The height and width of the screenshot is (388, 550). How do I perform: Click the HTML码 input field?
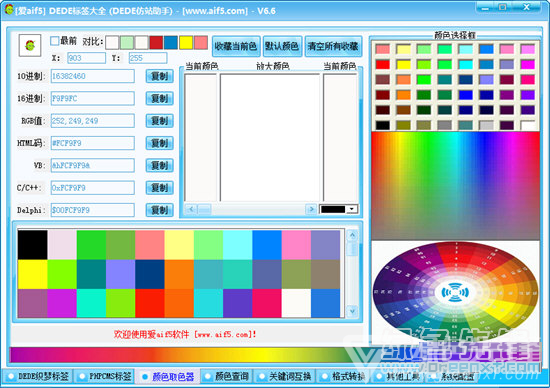point(93,143)
